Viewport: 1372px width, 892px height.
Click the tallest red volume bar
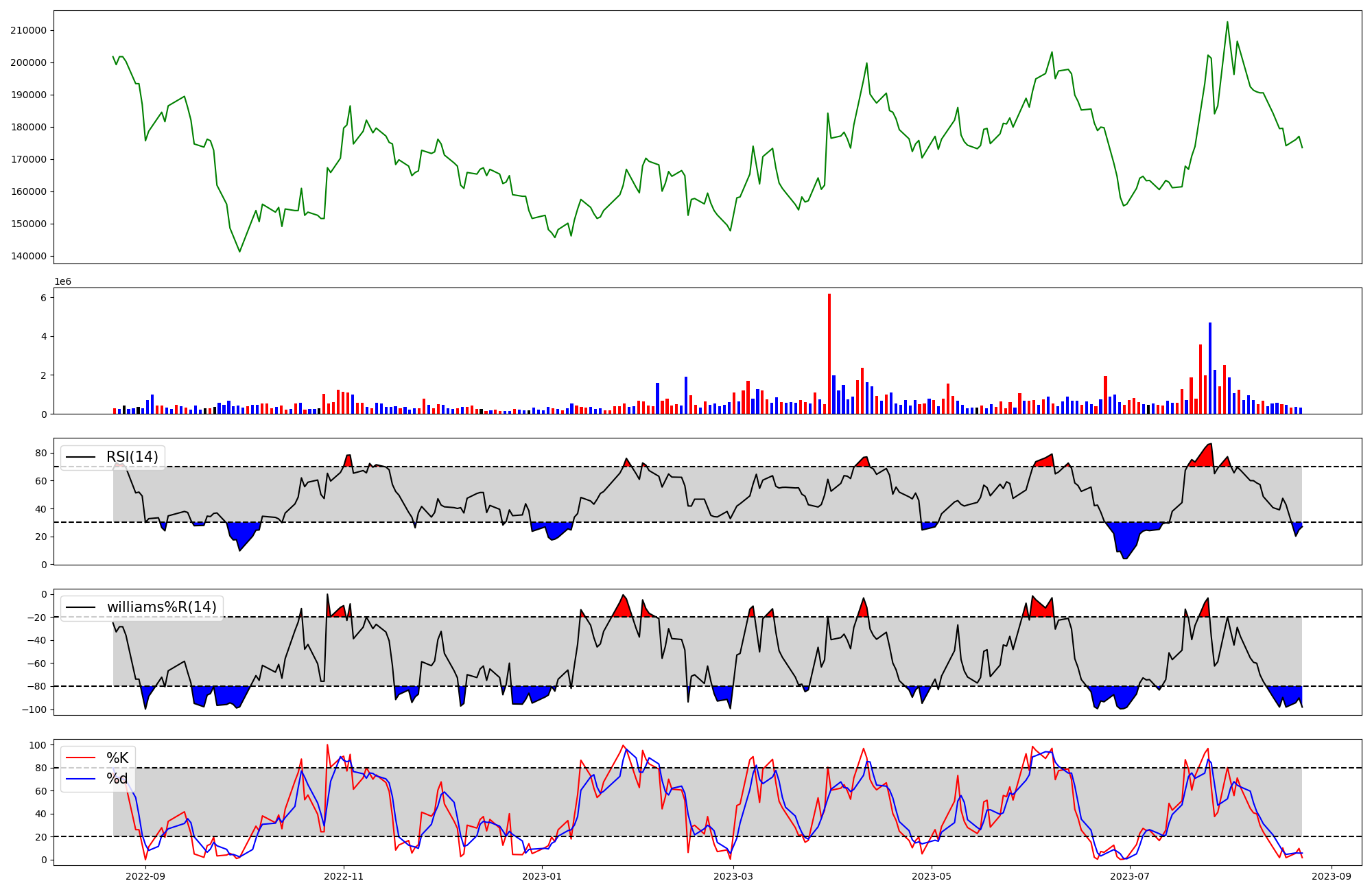point(829,353)
